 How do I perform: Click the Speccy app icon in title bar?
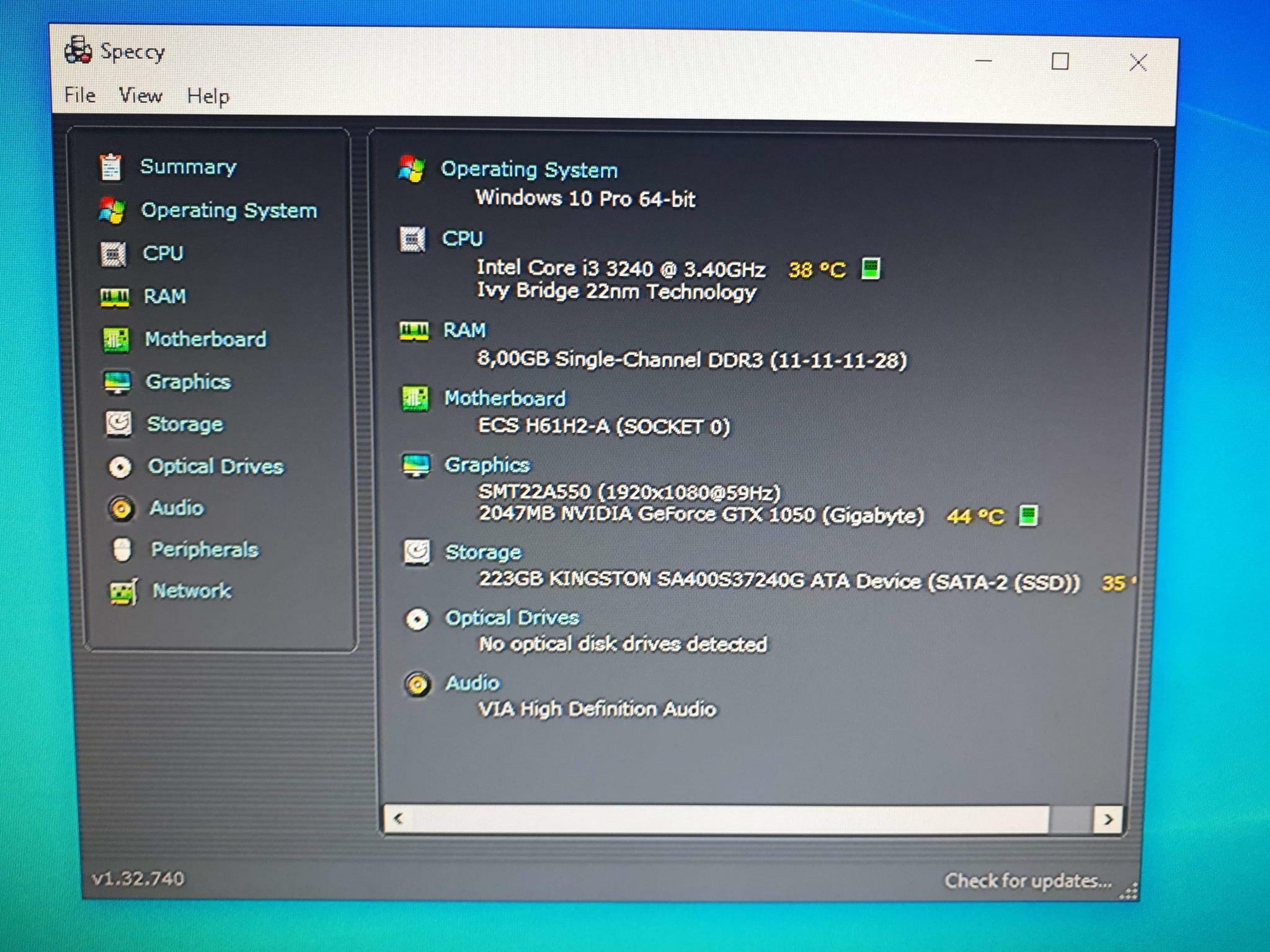[x=78, y=50]
